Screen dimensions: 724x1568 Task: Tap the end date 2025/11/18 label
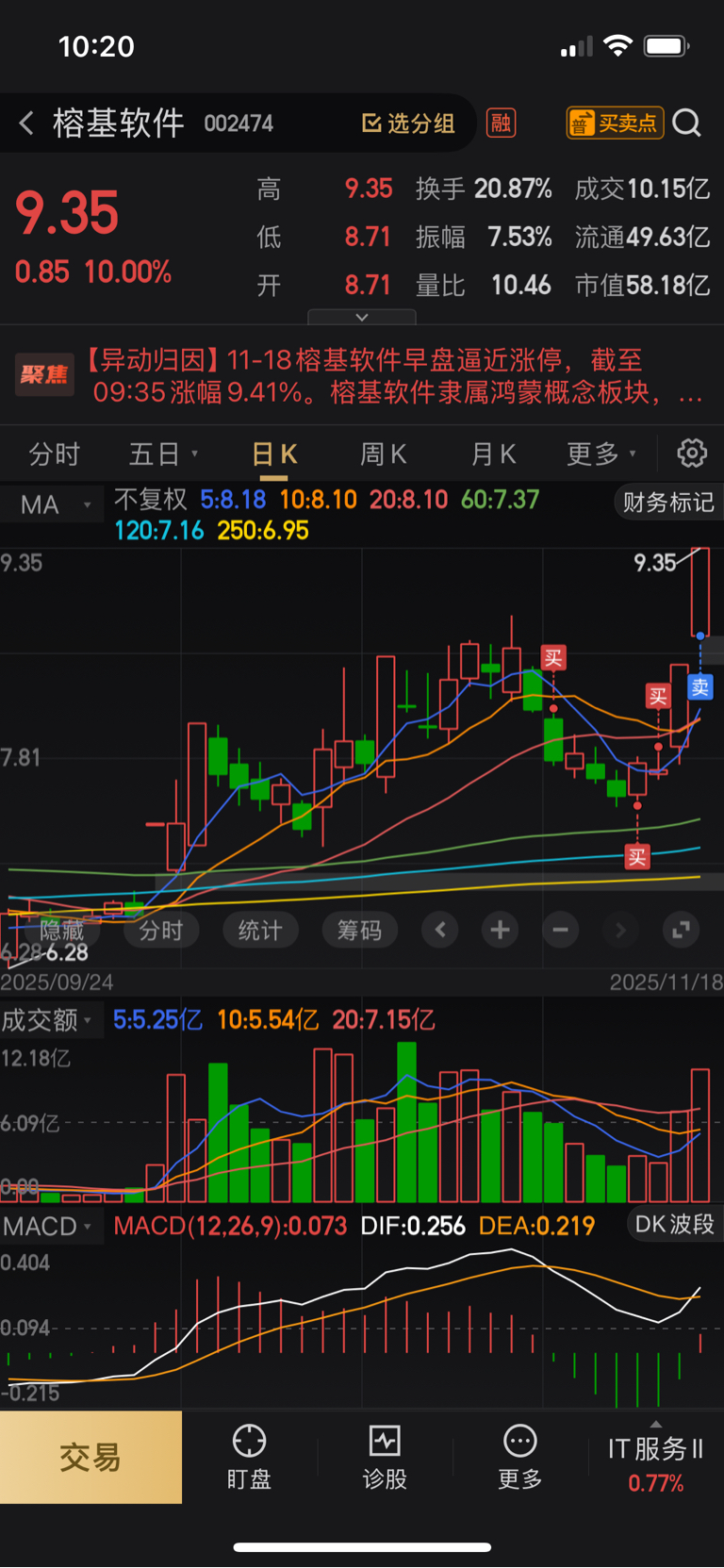point(666,982)
